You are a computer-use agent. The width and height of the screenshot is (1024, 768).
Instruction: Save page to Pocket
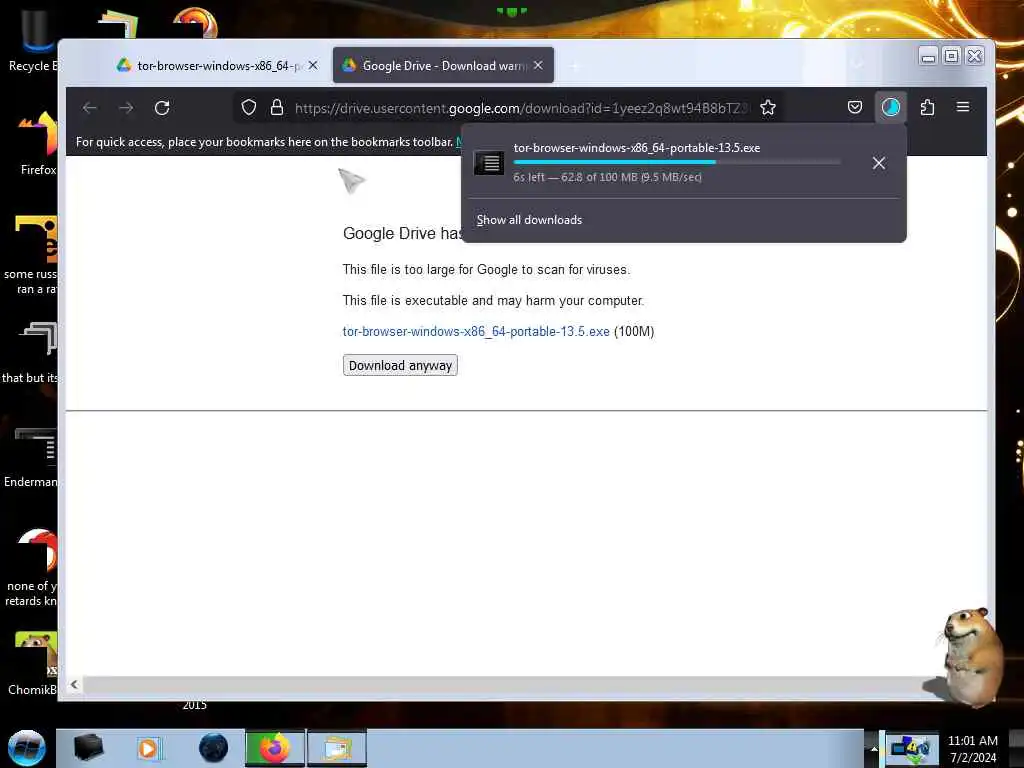tap(855, 107)
